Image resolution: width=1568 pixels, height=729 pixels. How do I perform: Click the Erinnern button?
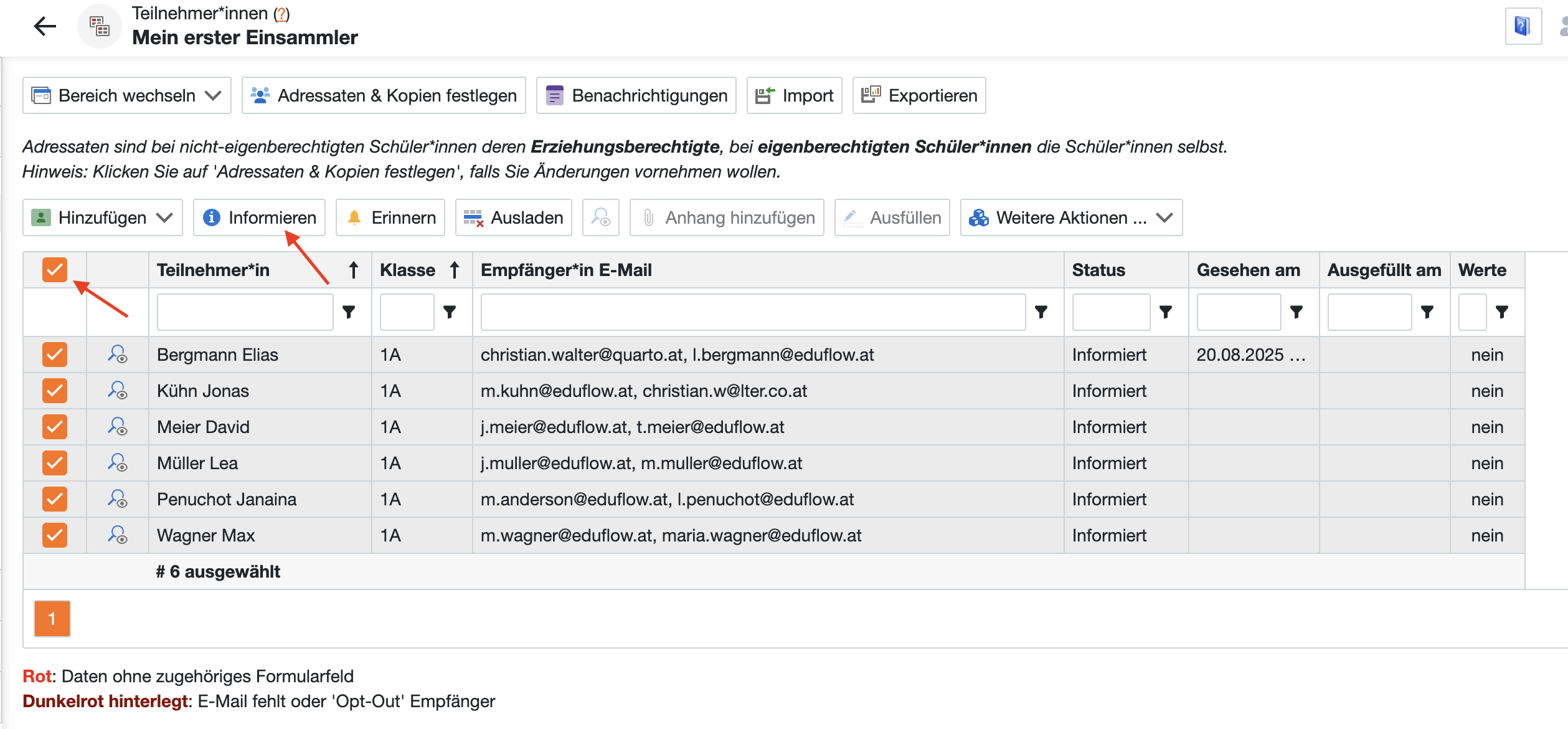pyautogui.click(x=390, y=217)
